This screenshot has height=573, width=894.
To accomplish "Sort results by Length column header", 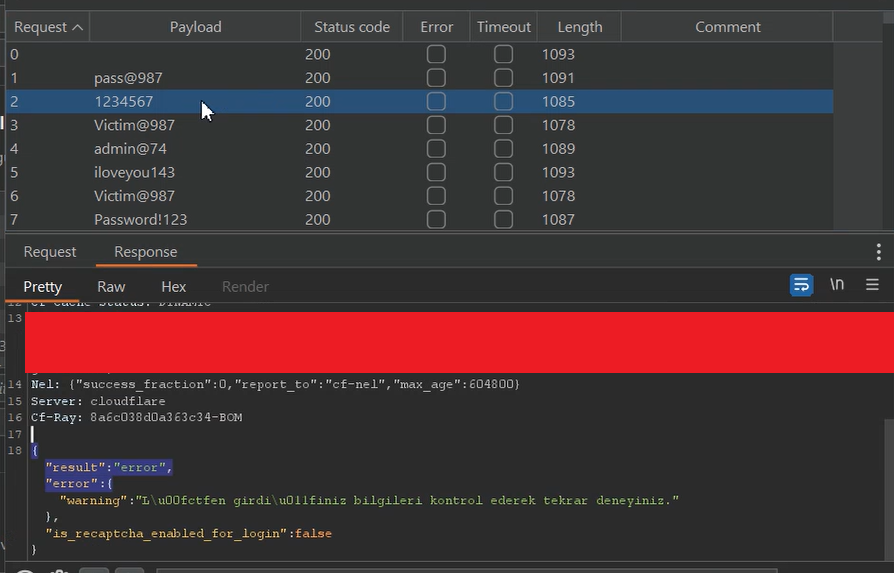I will click(x=579, y=27).
